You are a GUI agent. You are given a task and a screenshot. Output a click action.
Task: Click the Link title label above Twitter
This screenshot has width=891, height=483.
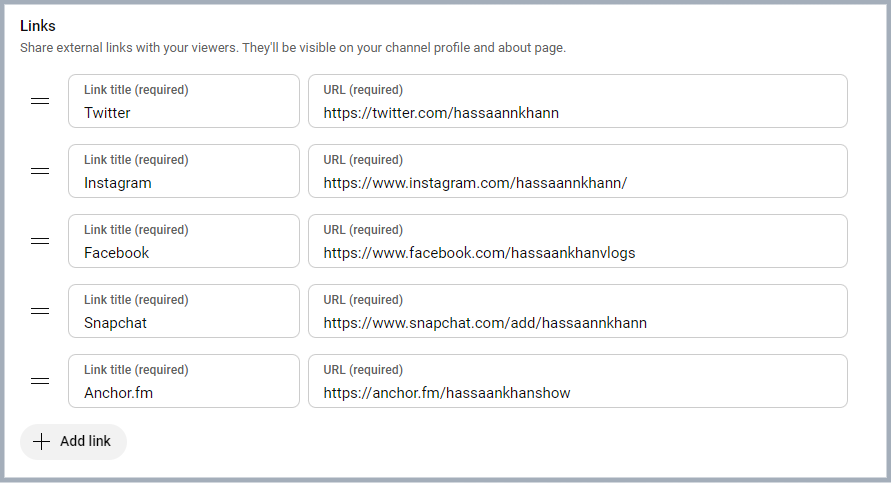click(x=136, y=90)
